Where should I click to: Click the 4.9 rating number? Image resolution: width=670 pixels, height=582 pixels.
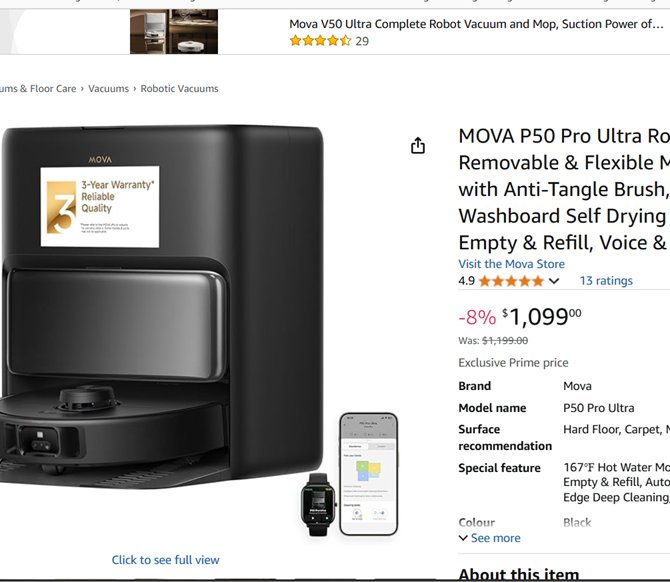(x=466, y=281)
